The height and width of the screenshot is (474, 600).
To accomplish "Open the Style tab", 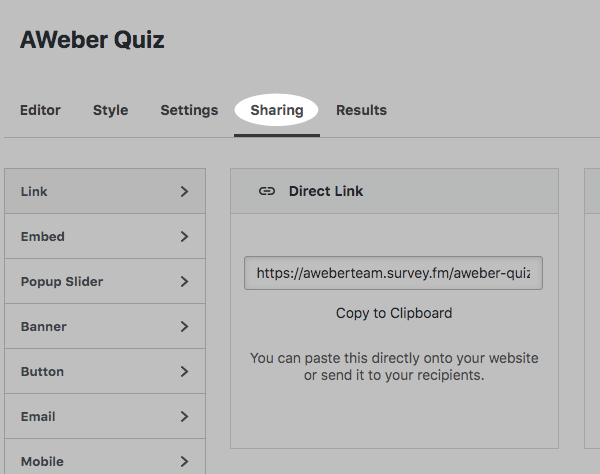I will [110, 110].
